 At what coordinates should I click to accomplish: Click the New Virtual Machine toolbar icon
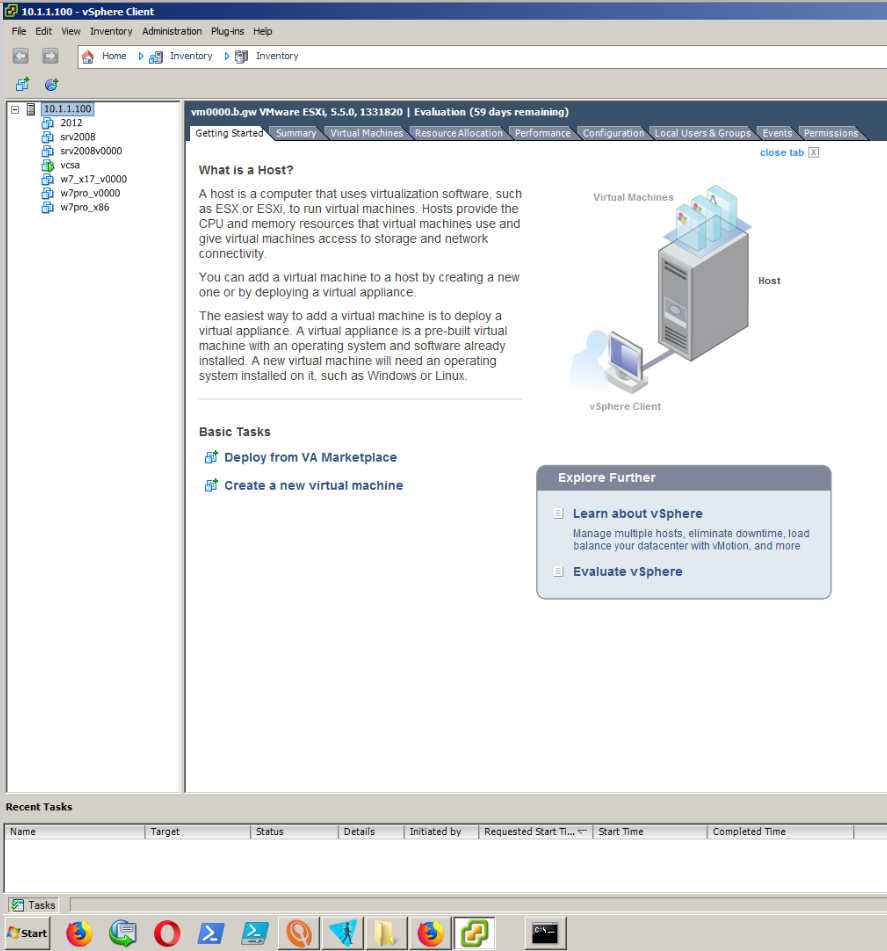click(x=22, y=85)
